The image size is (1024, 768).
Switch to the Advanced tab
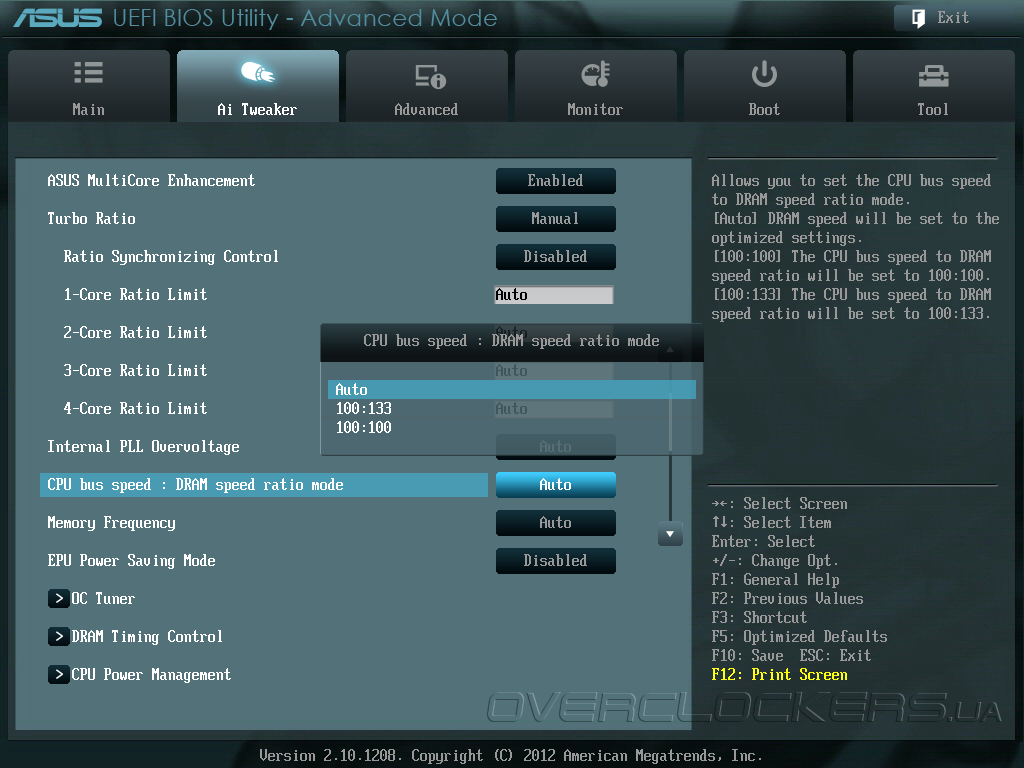point(426,86)
